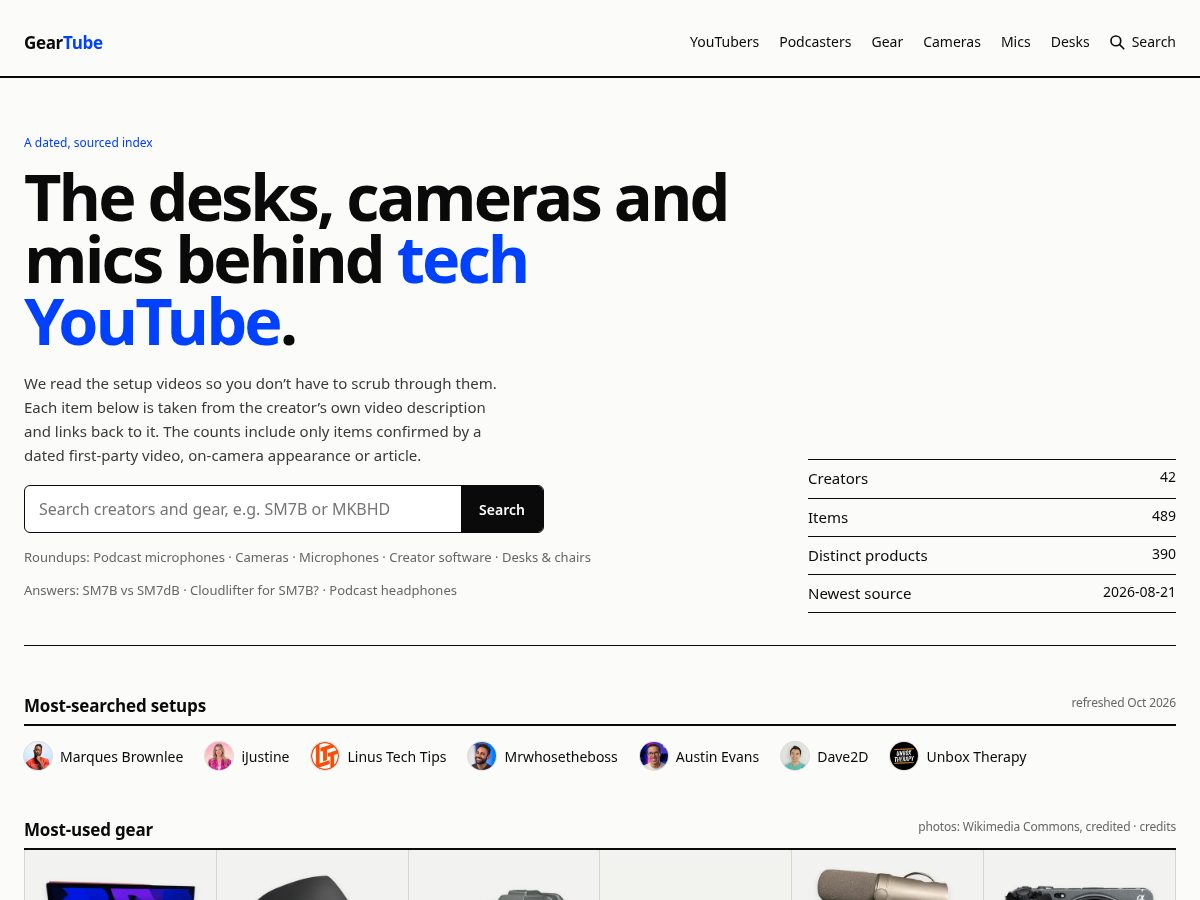Click the Most-used gear heading
1200x900 pixels.
pyautogui.click(x=88, y=829)
